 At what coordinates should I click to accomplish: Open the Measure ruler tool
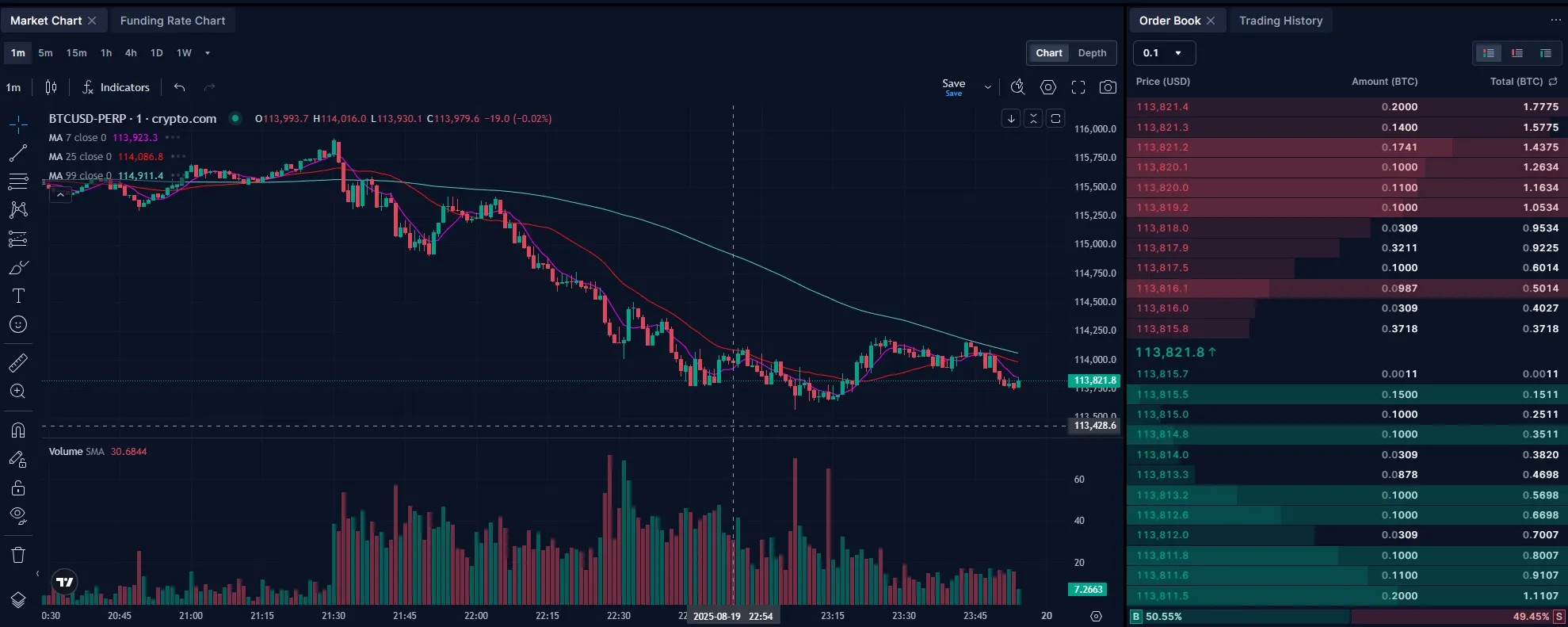tap(18, 363)
